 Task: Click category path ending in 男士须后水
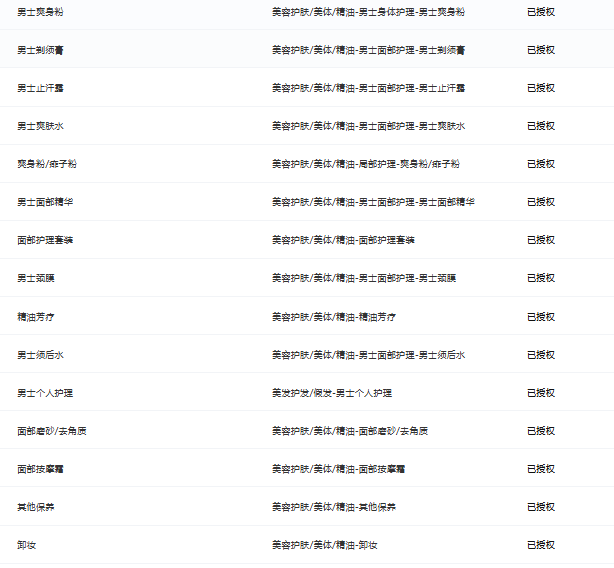tap(368, 355)
